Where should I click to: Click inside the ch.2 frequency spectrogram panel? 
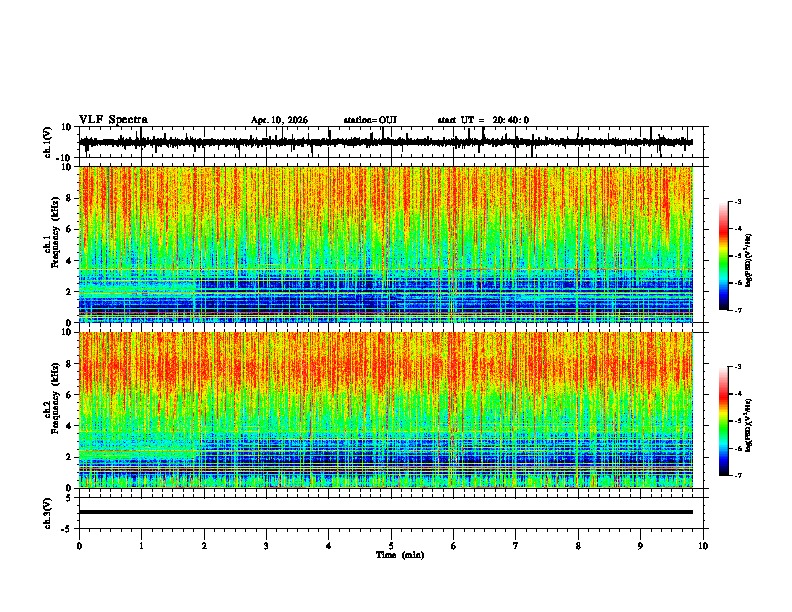386,410
